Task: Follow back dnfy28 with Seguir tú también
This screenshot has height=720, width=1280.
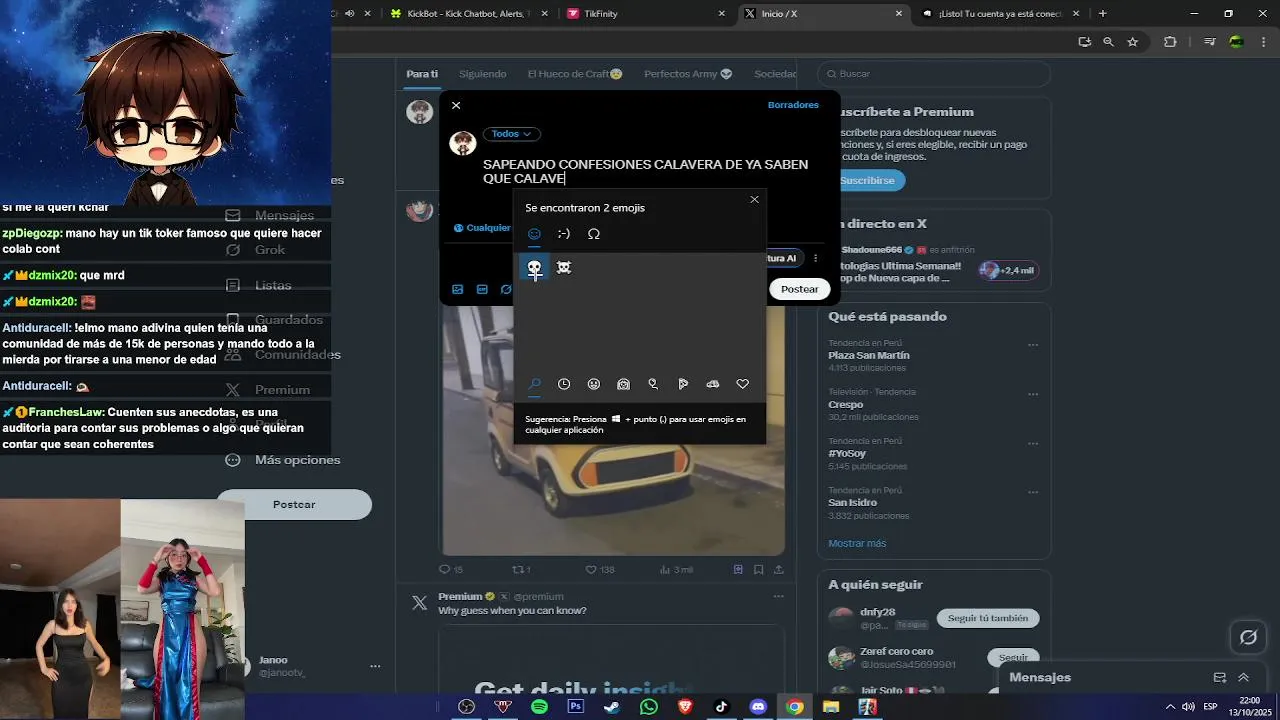Action: [x=988, y=618]
